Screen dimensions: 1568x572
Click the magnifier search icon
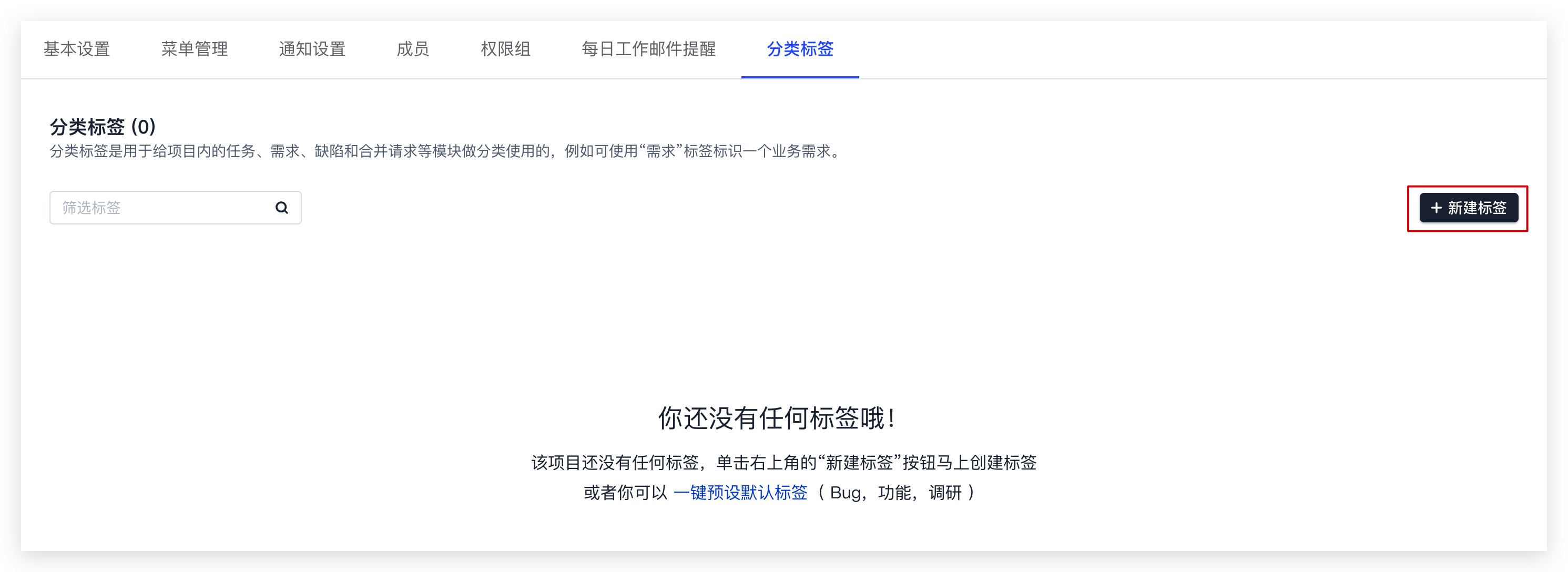click(281, 208)
